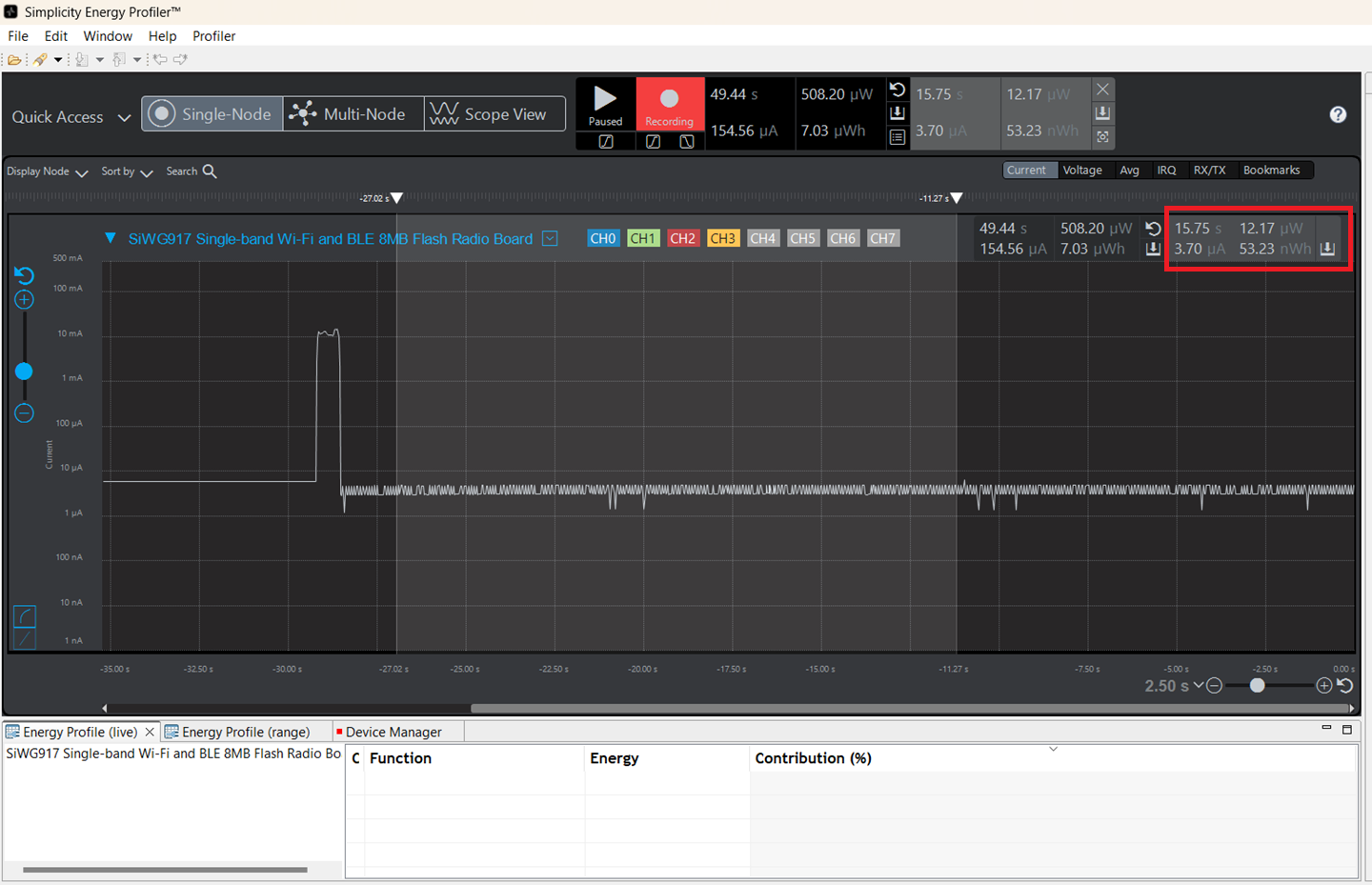Image resolution: width=1372 pixels, height=885 pixels.
Task: Adjust the time span zoom slider
Action: point(1258,685)
